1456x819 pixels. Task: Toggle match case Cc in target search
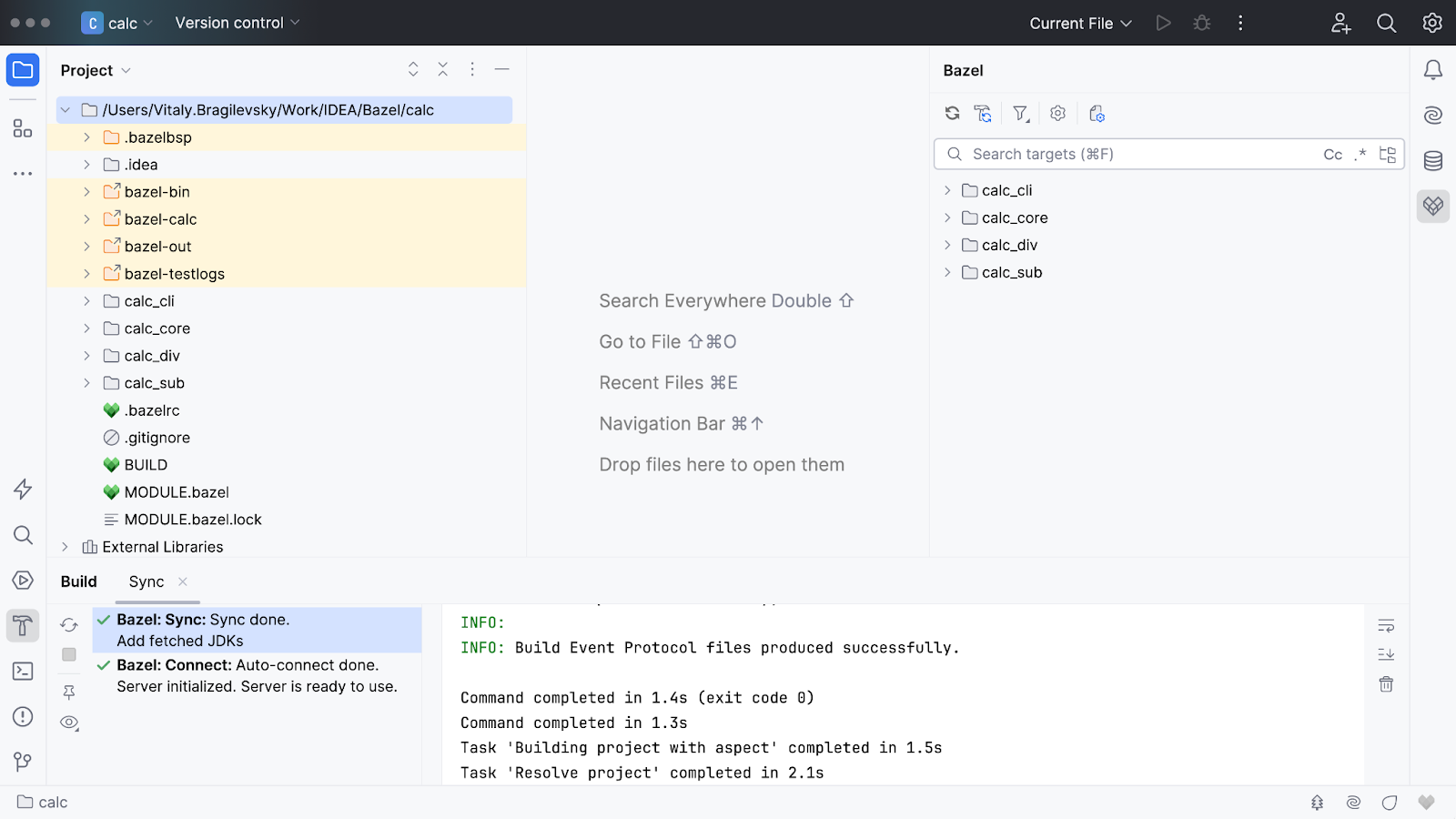click(1332, 155)
